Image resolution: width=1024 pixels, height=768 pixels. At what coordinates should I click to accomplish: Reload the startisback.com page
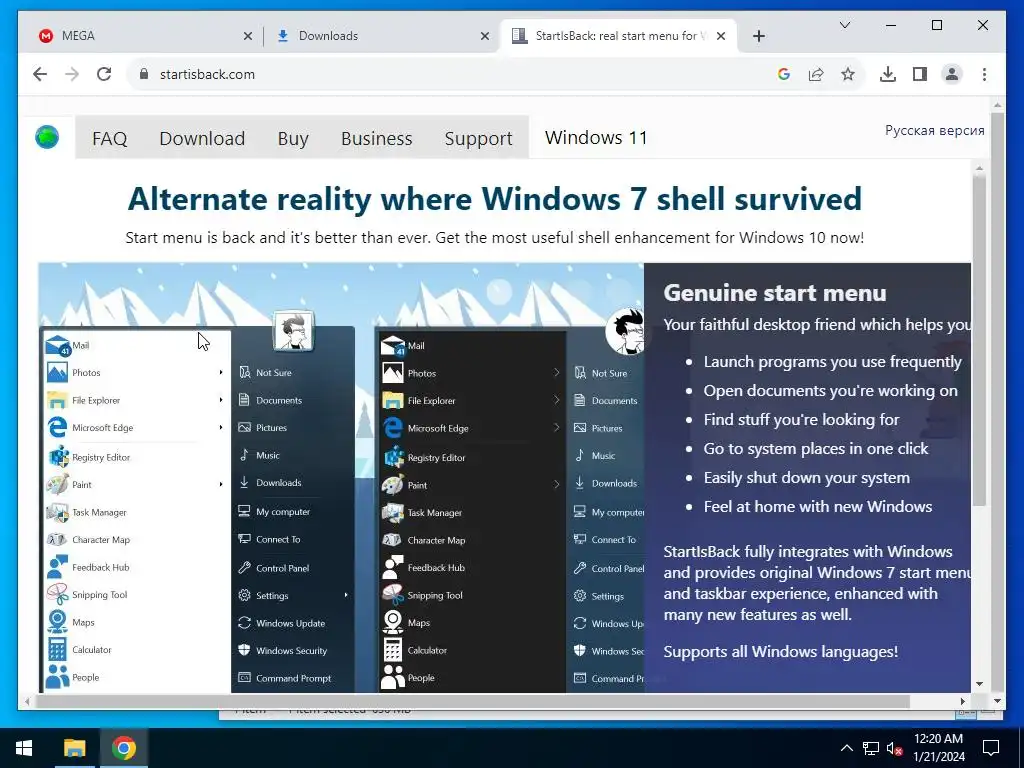pos(104,74)
